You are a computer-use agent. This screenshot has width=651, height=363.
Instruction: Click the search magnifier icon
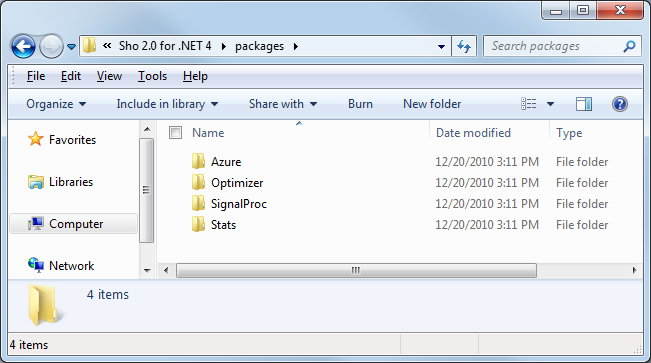[629, 46]
